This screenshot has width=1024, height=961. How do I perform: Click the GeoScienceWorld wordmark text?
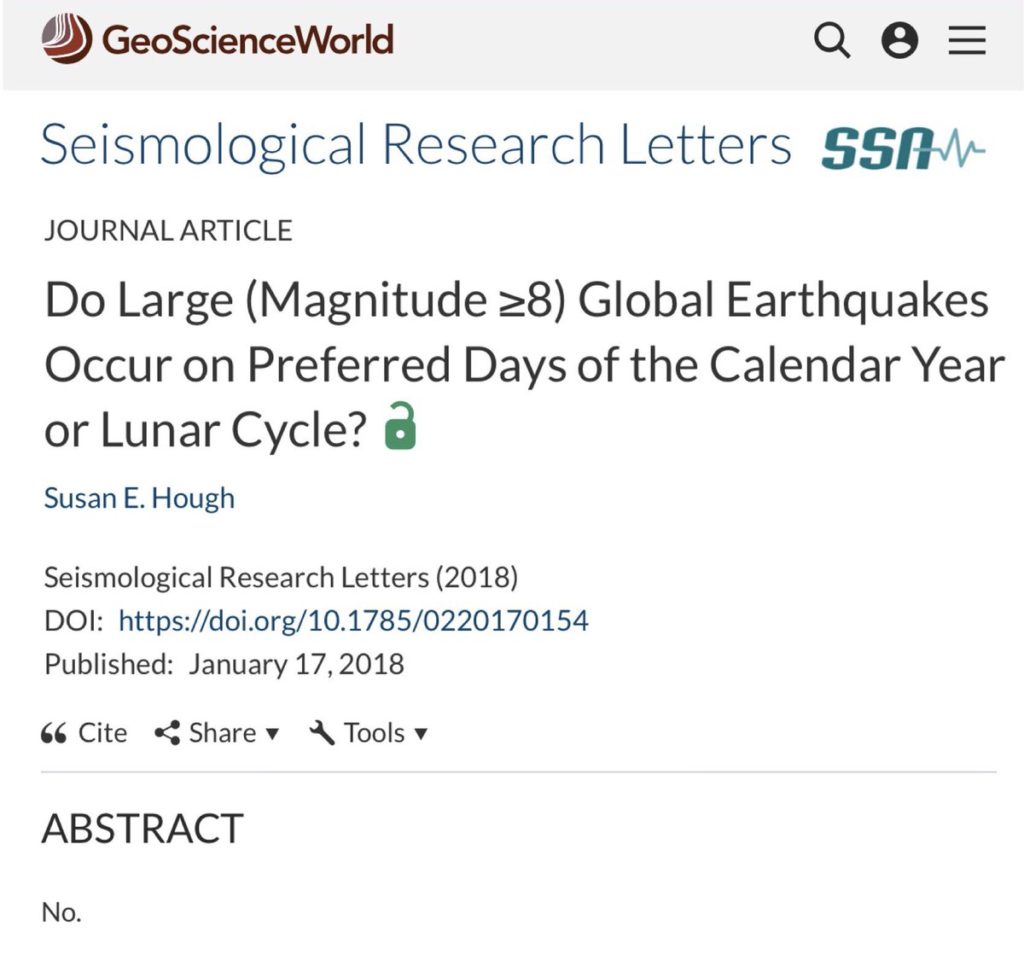pyautogui.click(x=248, y=40)
